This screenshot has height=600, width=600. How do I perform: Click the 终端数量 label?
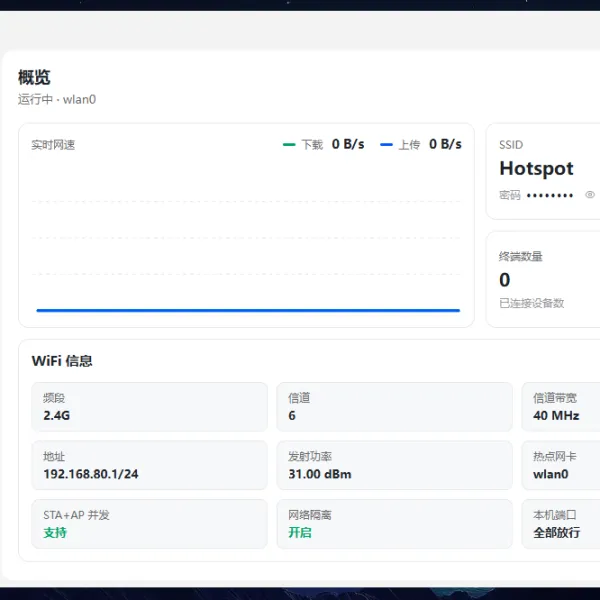(520, 256)
